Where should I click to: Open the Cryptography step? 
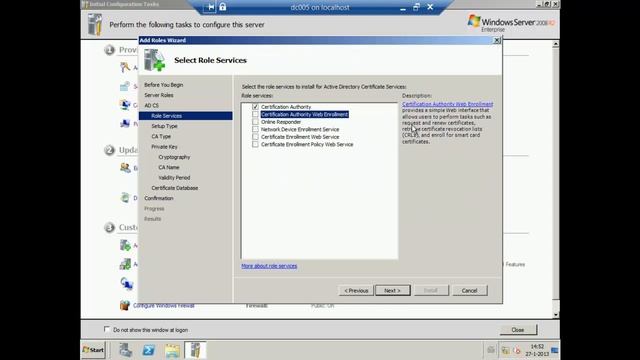coord(174,157)
